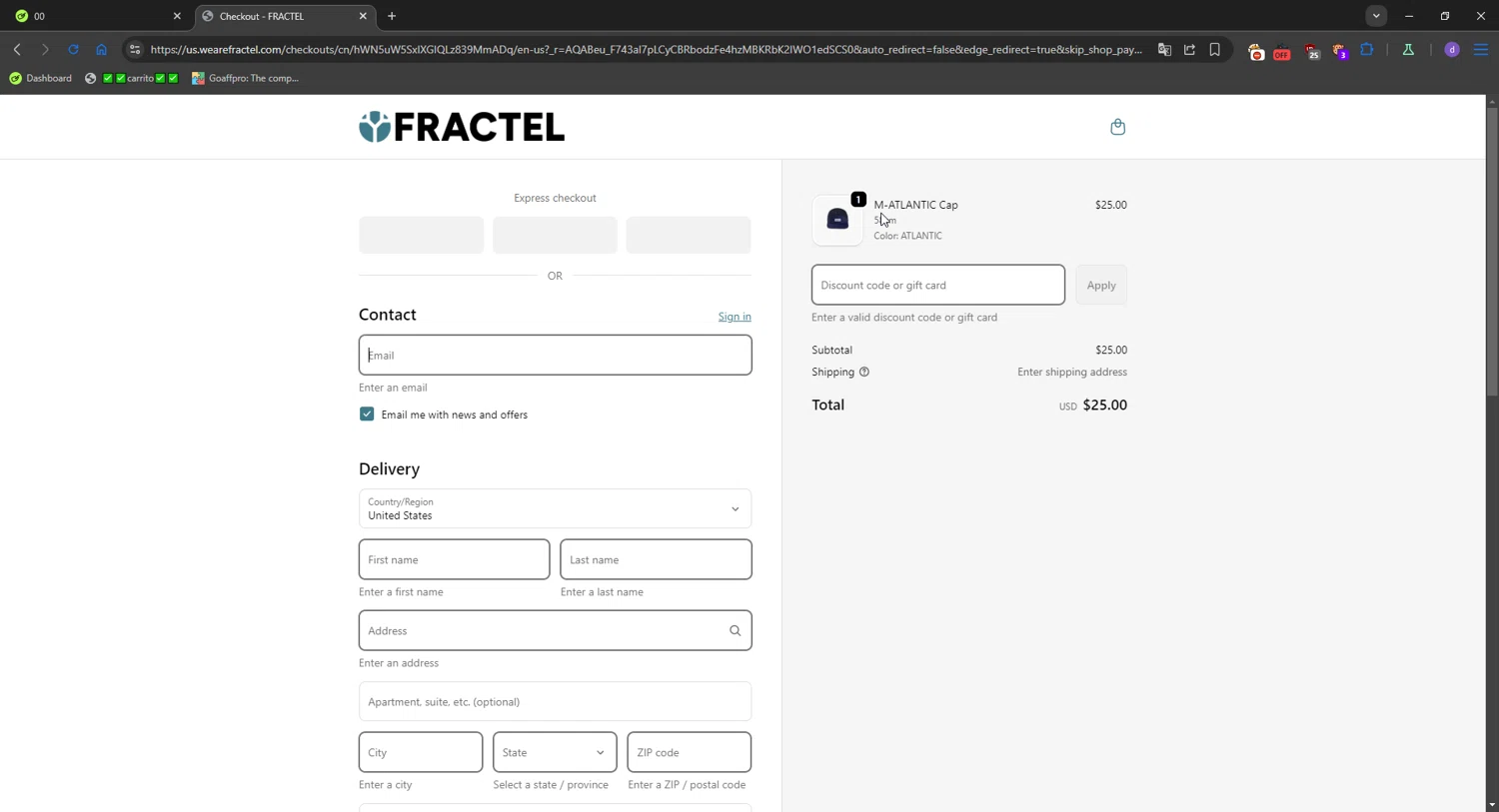
Task: Focus the Apartment, suite field
Action: (555, 701)
